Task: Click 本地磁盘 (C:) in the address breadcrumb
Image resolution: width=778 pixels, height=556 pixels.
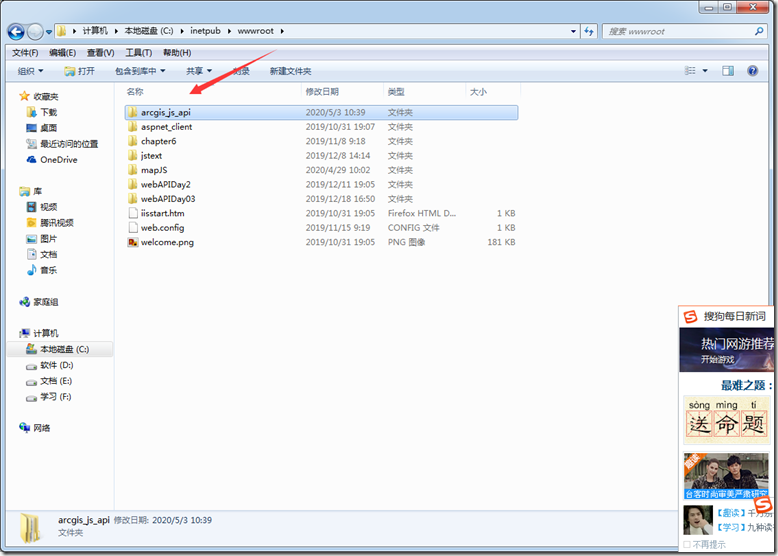Action: tap(149, 31)
